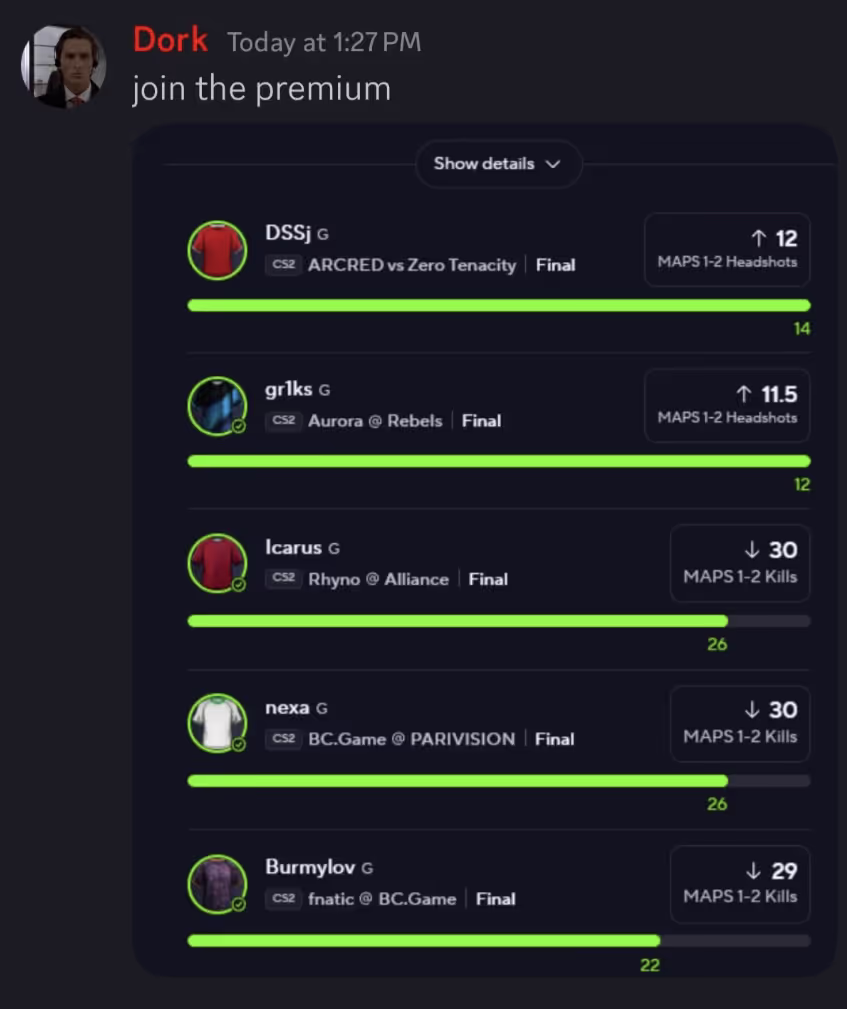Click CS2 badge beside fnatic @ BC.Game
This screenshot has width=847, height=1009.
[284, 899]
